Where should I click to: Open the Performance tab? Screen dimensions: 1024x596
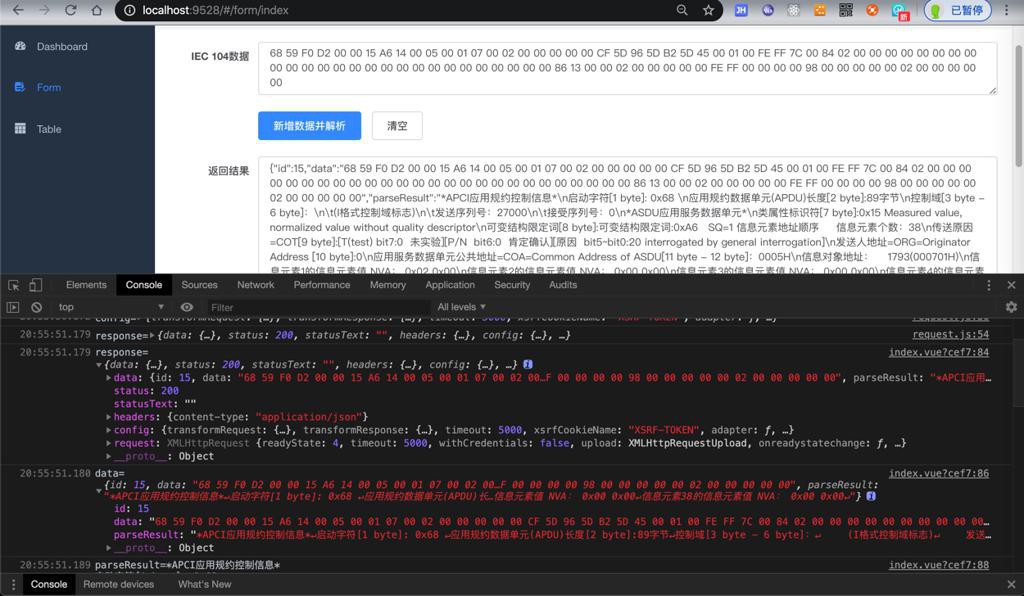click(322, 285)
